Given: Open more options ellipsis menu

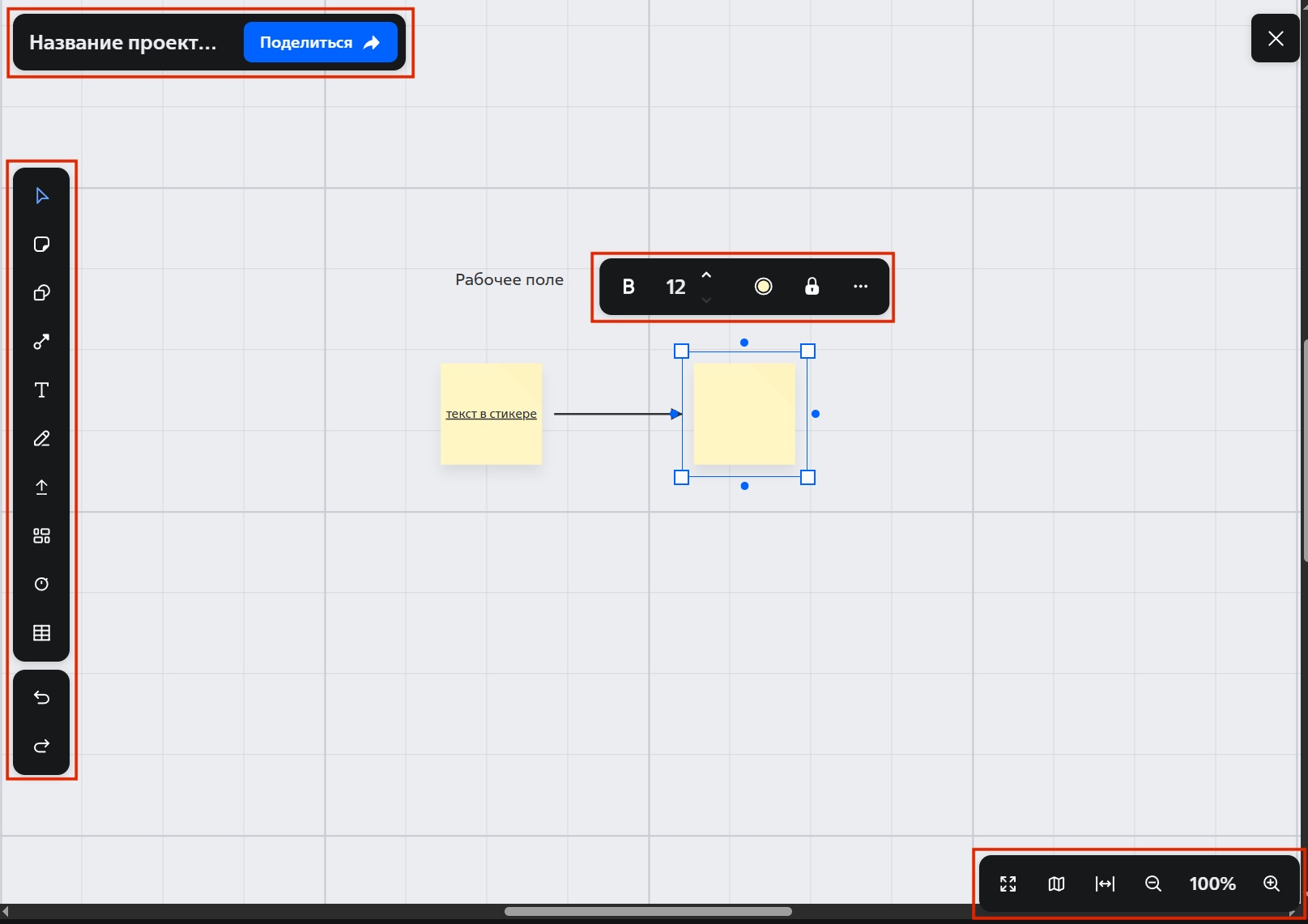Looking at the screenshot, I should pyautogui.click(x=860, y=287).
